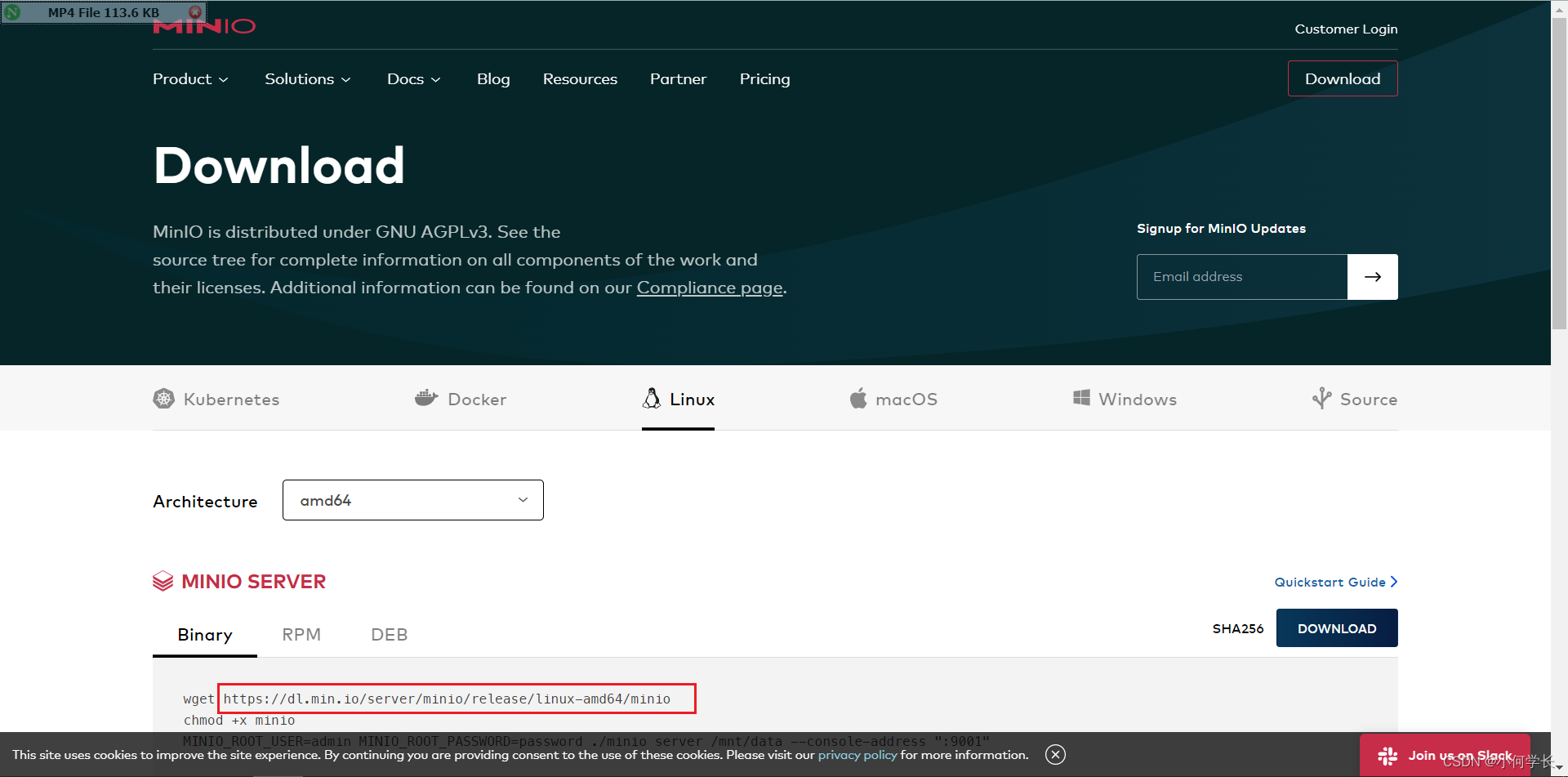The width and height of the screenshot is (1568, 777).
Task: Focus the Email address input field
Action: coord(1242,277)
